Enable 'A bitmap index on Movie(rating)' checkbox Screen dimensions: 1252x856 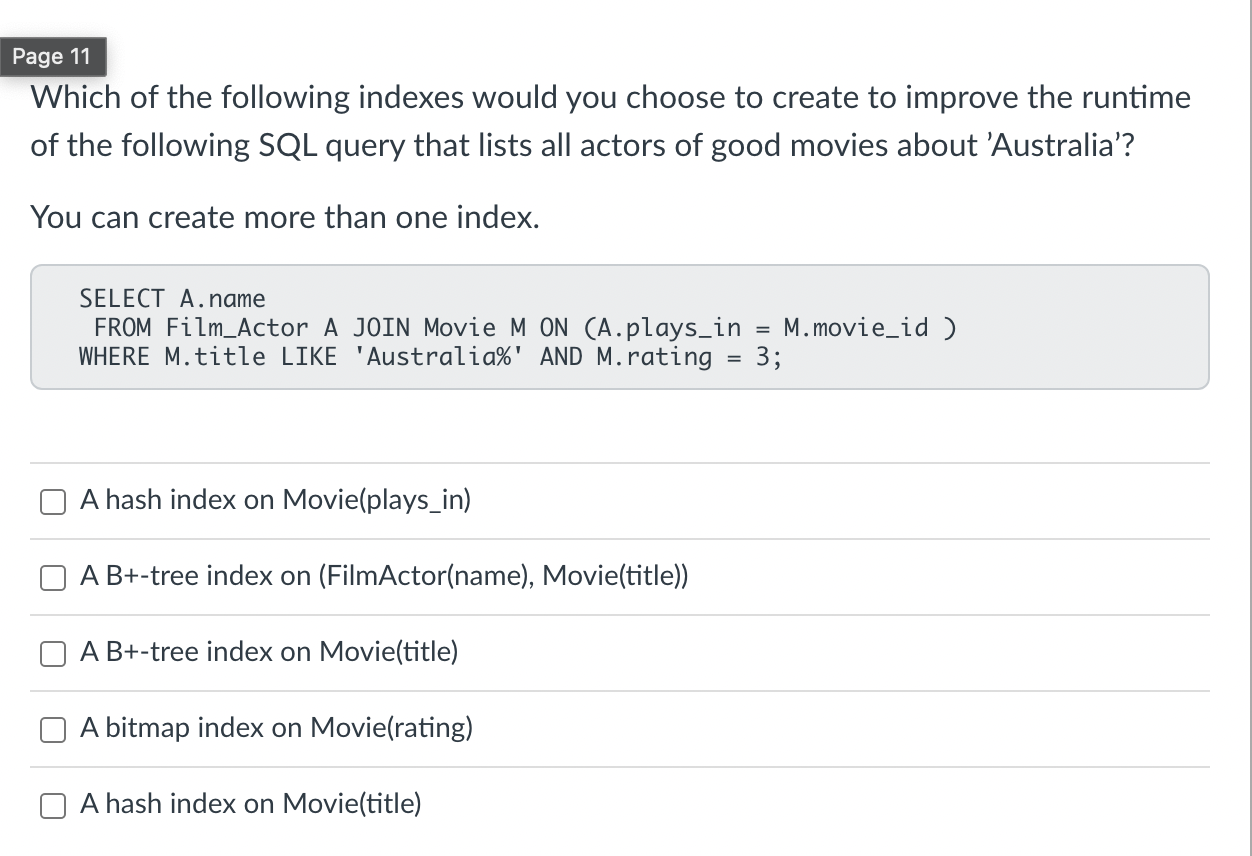tap(54, 729)
